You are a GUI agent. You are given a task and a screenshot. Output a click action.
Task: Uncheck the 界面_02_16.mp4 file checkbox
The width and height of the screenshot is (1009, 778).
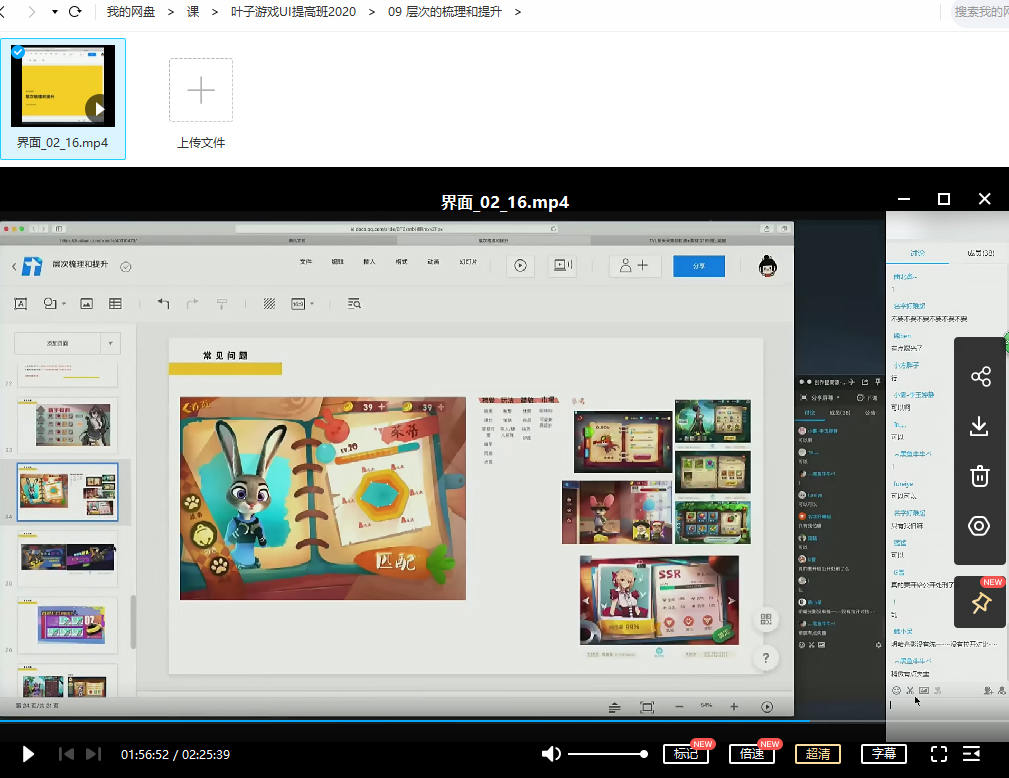[18, 52]
